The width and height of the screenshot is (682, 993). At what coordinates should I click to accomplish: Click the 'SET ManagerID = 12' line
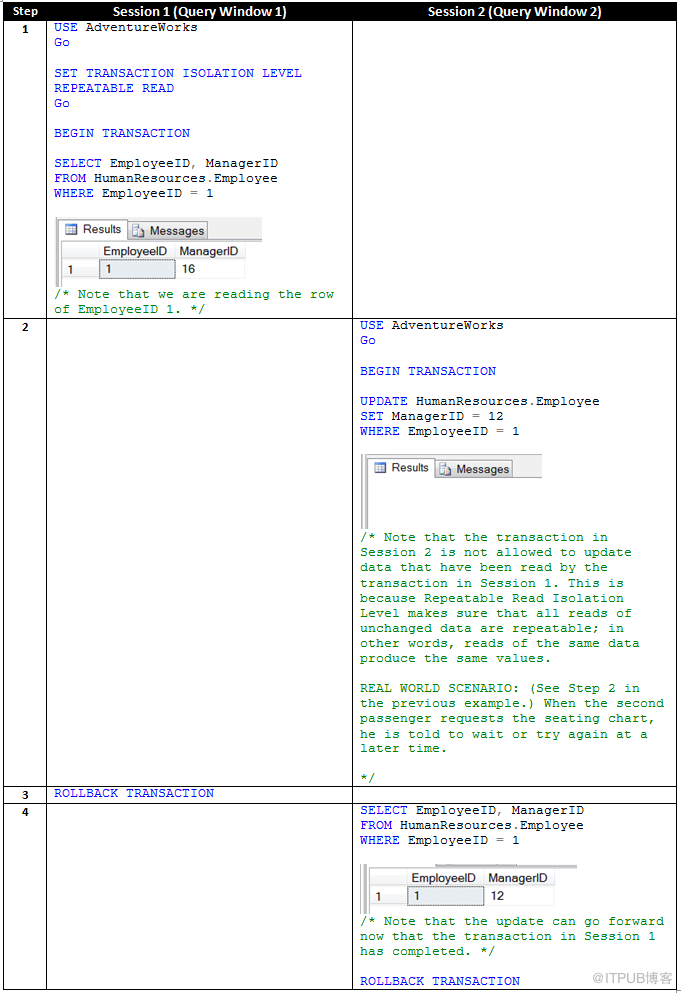click(432, 416)
